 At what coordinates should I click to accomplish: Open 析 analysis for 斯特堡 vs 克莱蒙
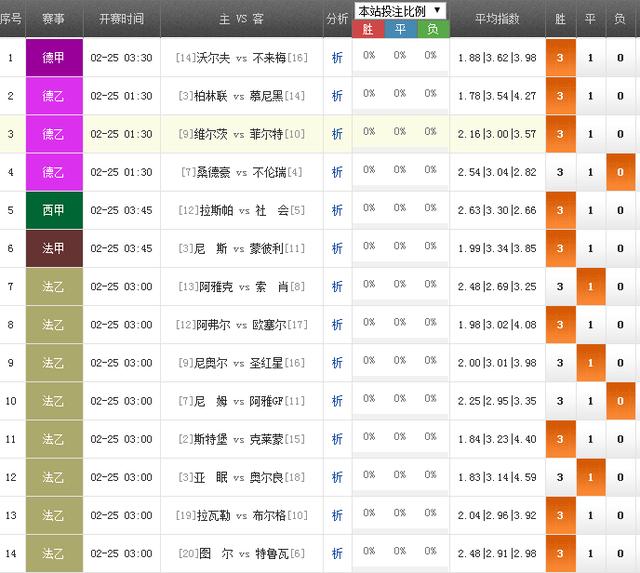click(337, 439)
